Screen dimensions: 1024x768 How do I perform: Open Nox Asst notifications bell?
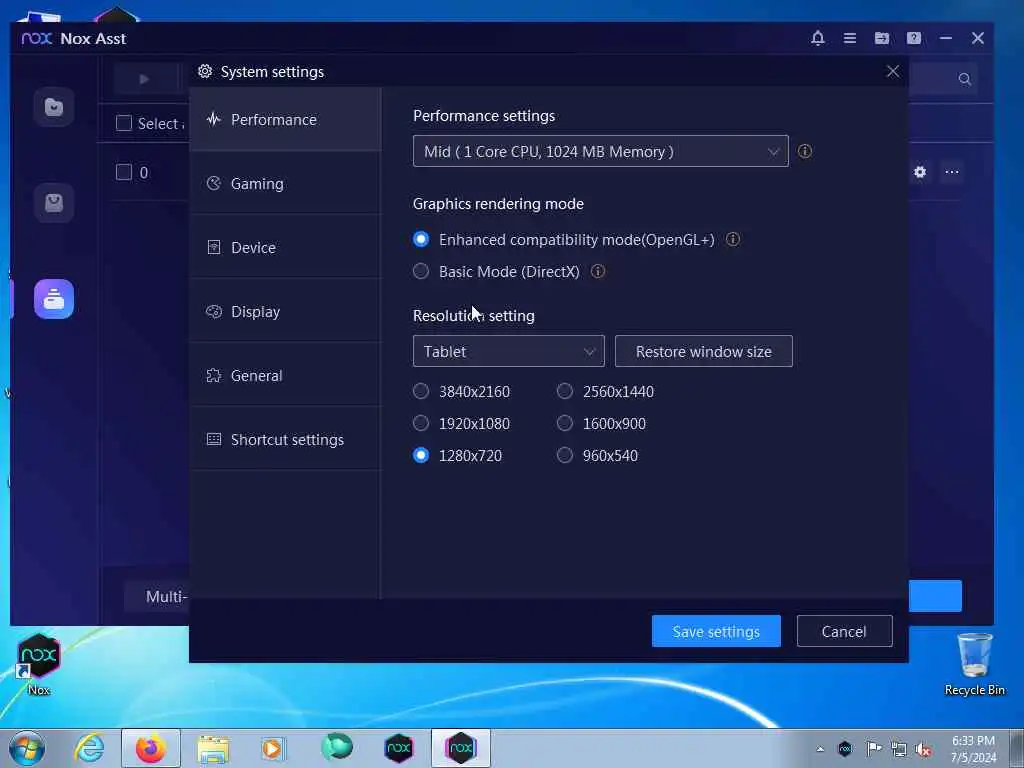coord(818,38)
